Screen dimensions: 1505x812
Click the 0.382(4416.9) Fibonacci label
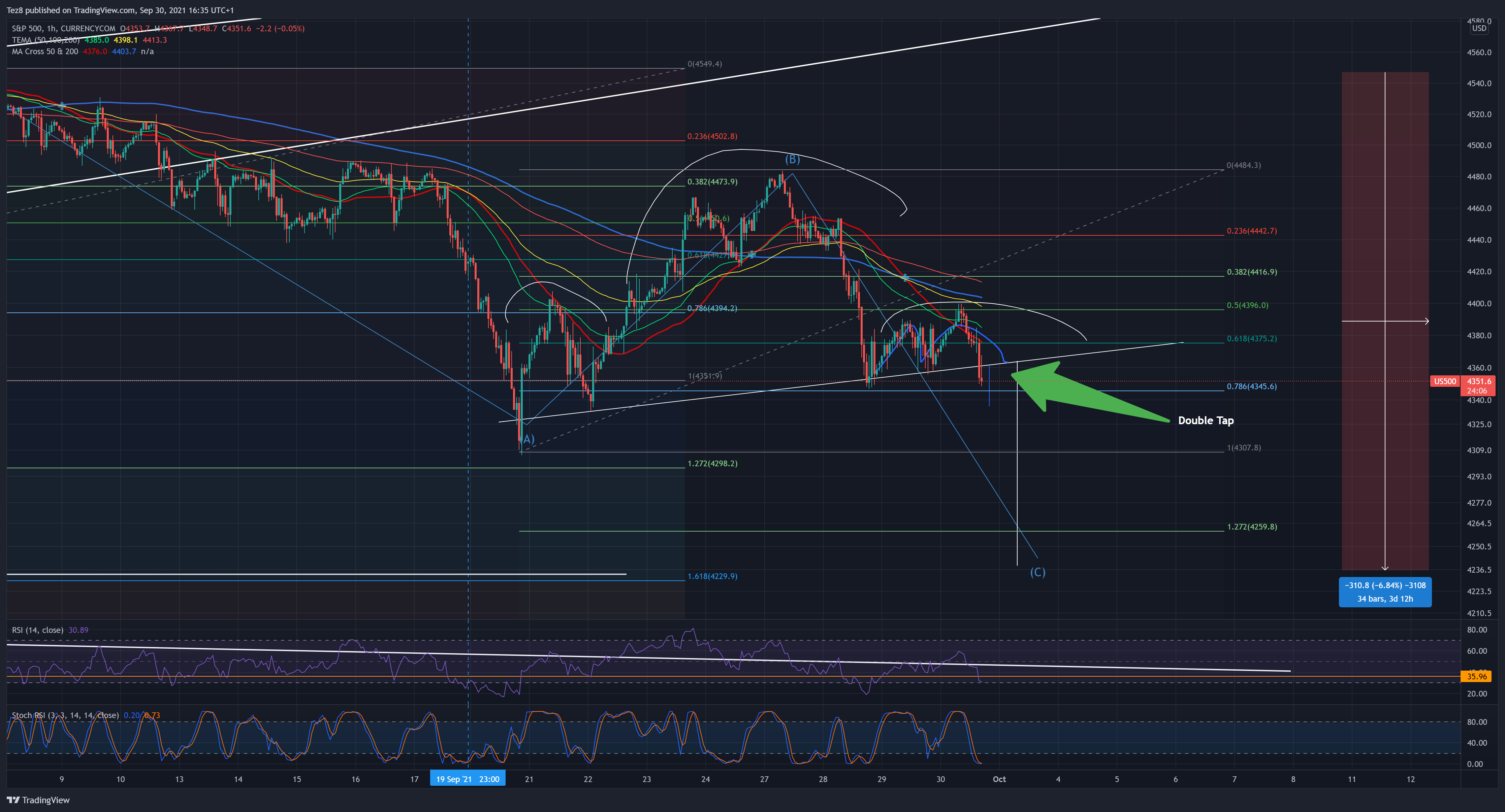(1251, 272)
